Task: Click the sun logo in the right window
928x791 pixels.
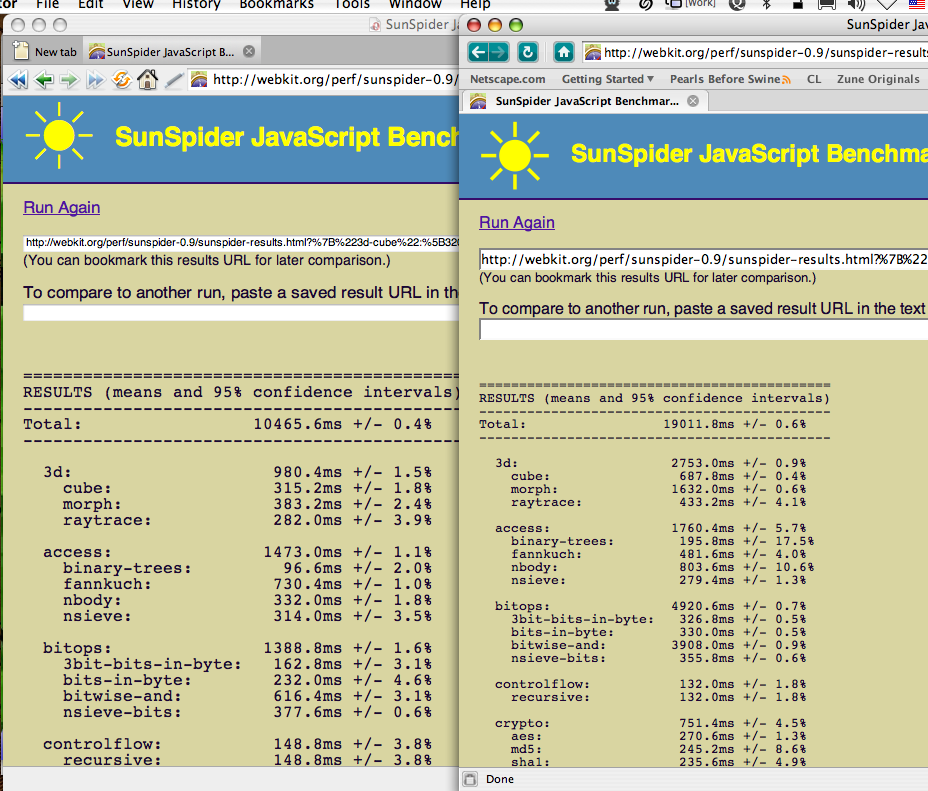Action: 515,156
